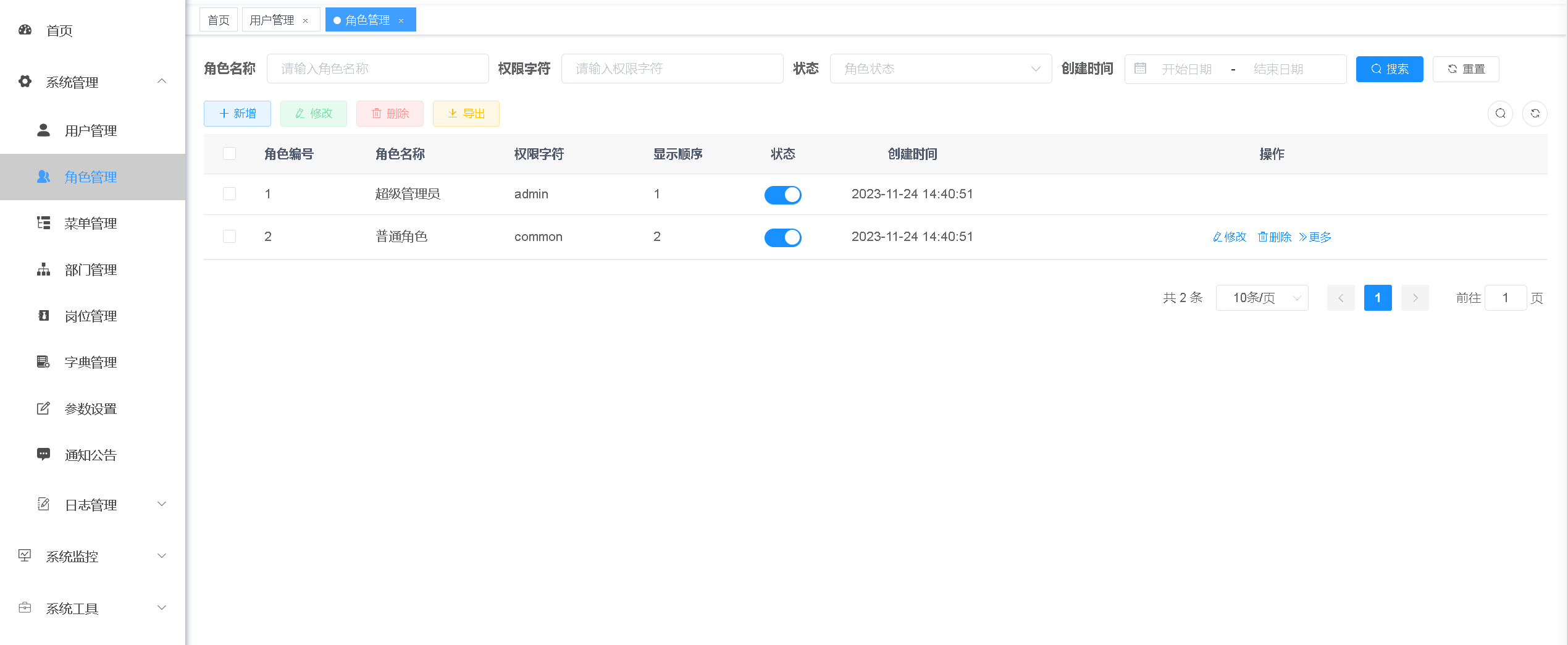The height and width of the screenshot is (645, 1568).
Task: Open 菜单管理 in the sidebar
Action: tap(93, 223)
